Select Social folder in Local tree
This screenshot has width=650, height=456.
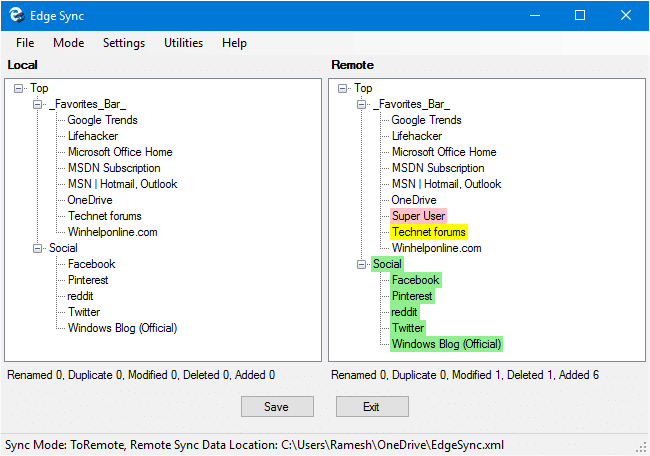pyautogui.click(x=63, y=248)
